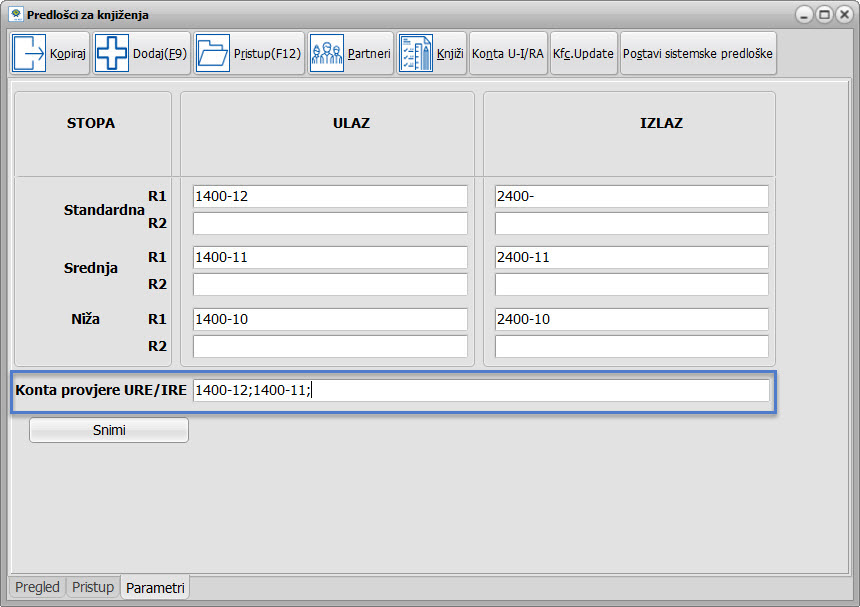Image resolution: width=860 pixels, height=607 pixels.
Task: Click the Dodaj(F9) plus icon
Action: coord(112,53)
